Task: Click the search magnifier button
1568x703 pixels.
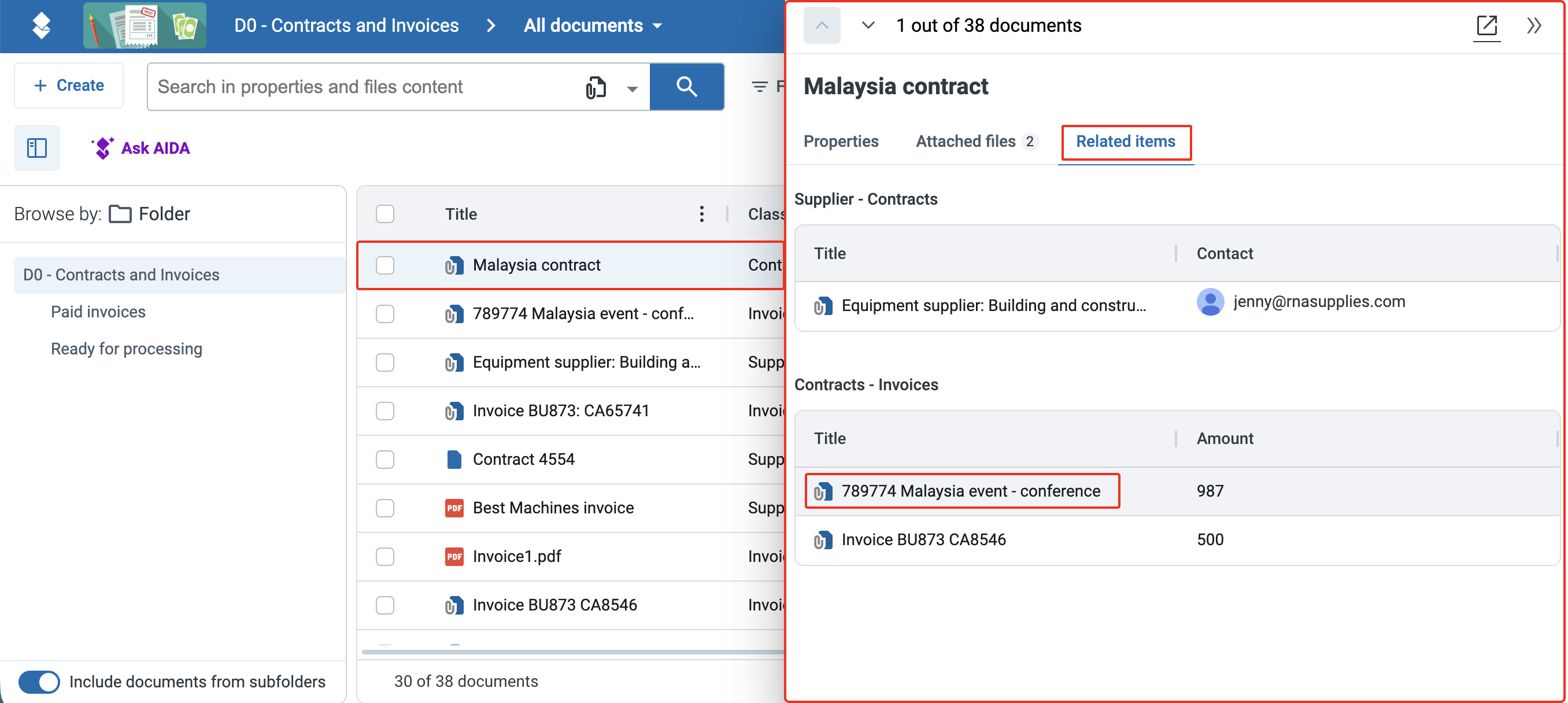Action: 687,86
